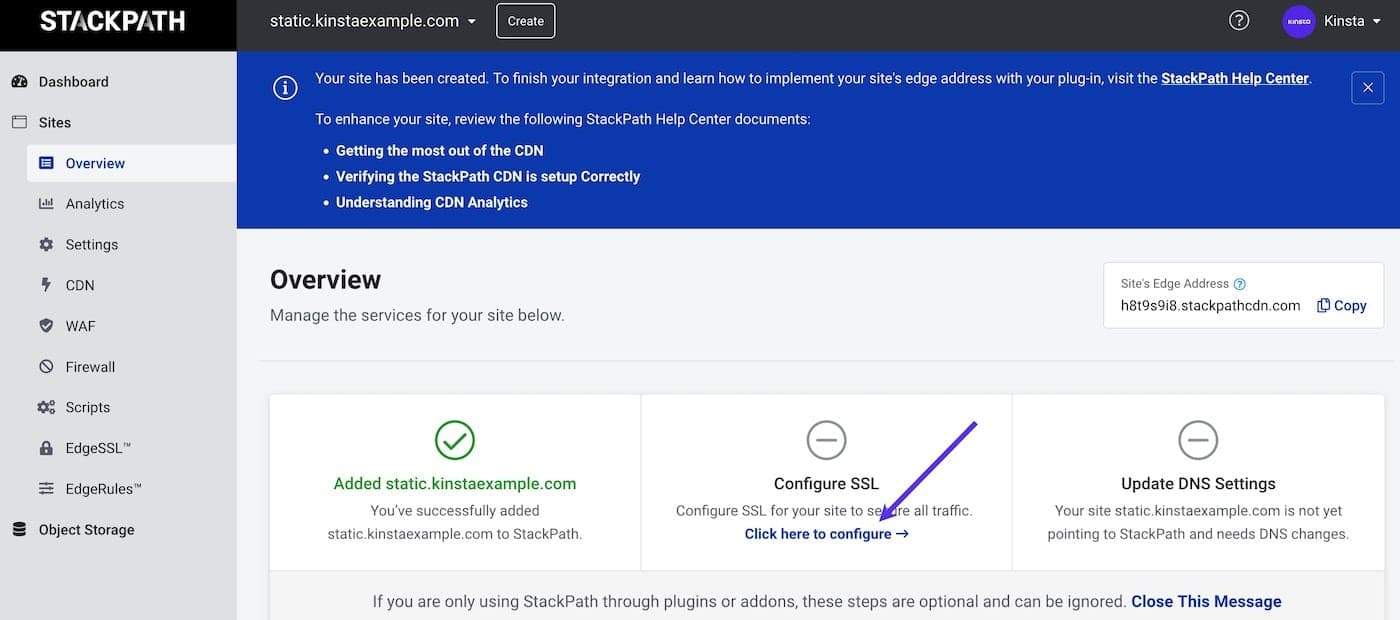
Task: Open the Firewall section
Action: click(x=89, y=366)
